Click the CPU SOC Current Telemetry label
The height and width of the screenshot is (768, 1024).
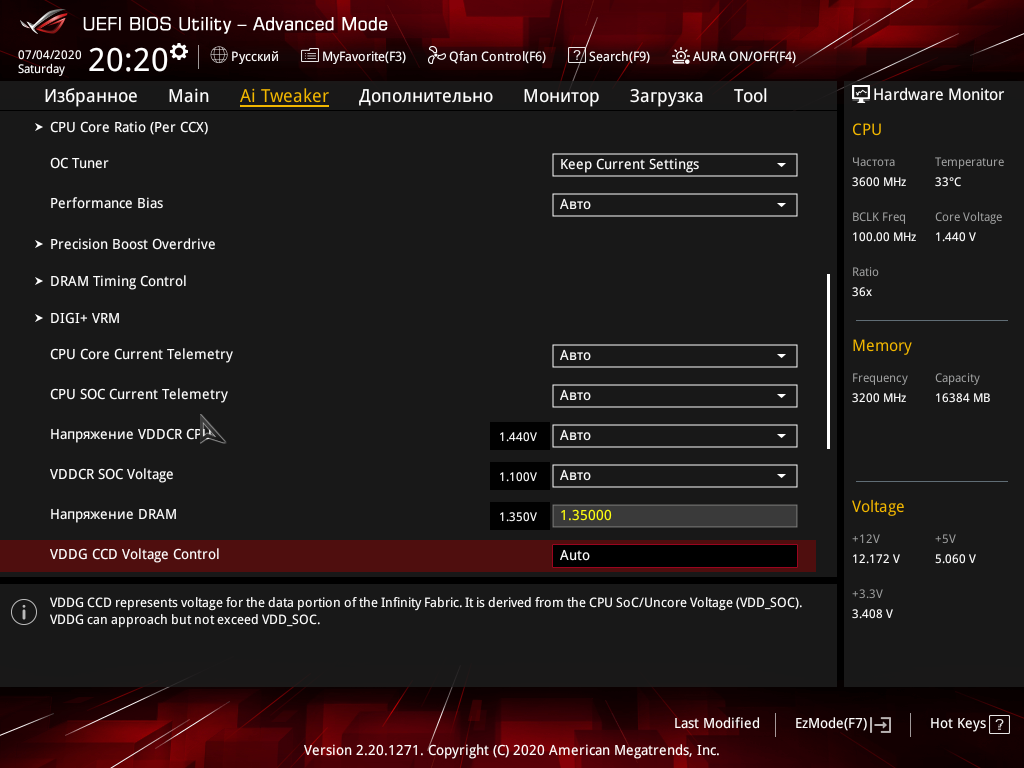coord(138,394)
